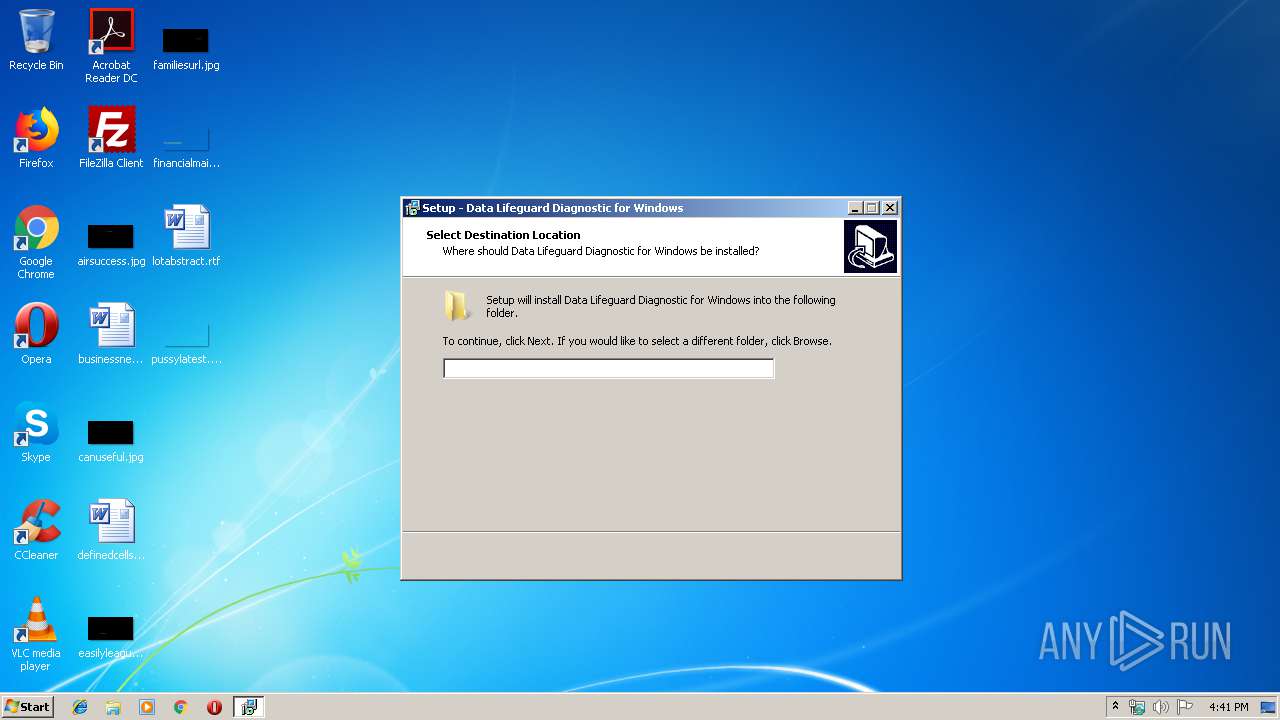Launch Acrobat Reader DC shortcut
The height and width of the screenshot is (720, 1280).
tap(111, 46)
